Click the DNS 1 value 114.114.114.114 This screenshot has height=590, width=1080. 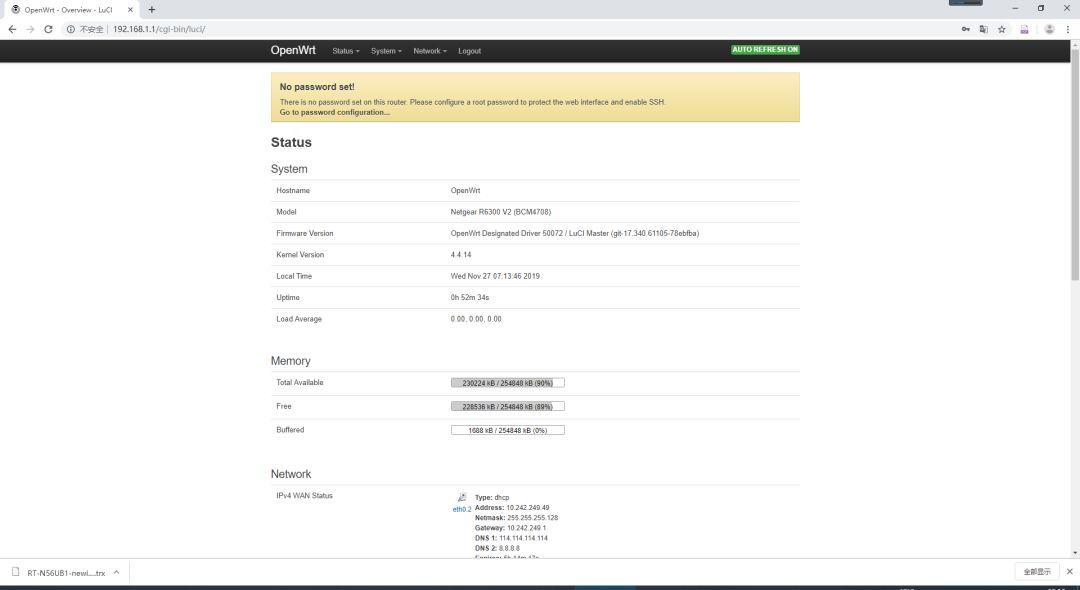pyautogui.click(x=523, y=538)
